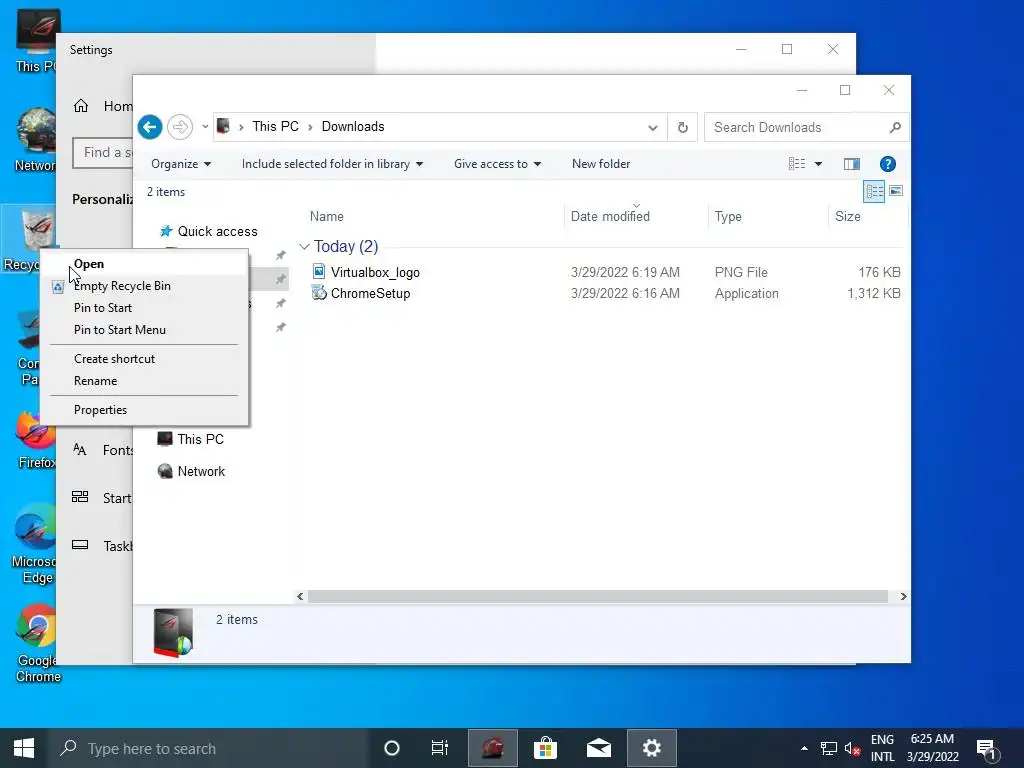Click the Settings gear taskbar icon

652,748
